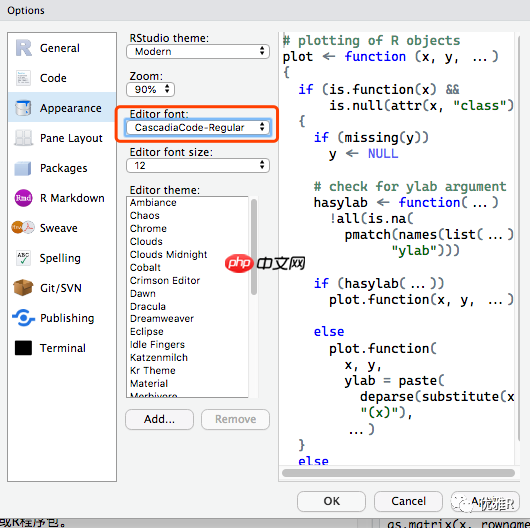
Task: Click the Code document icon
Action: click(x=23, y=78)
